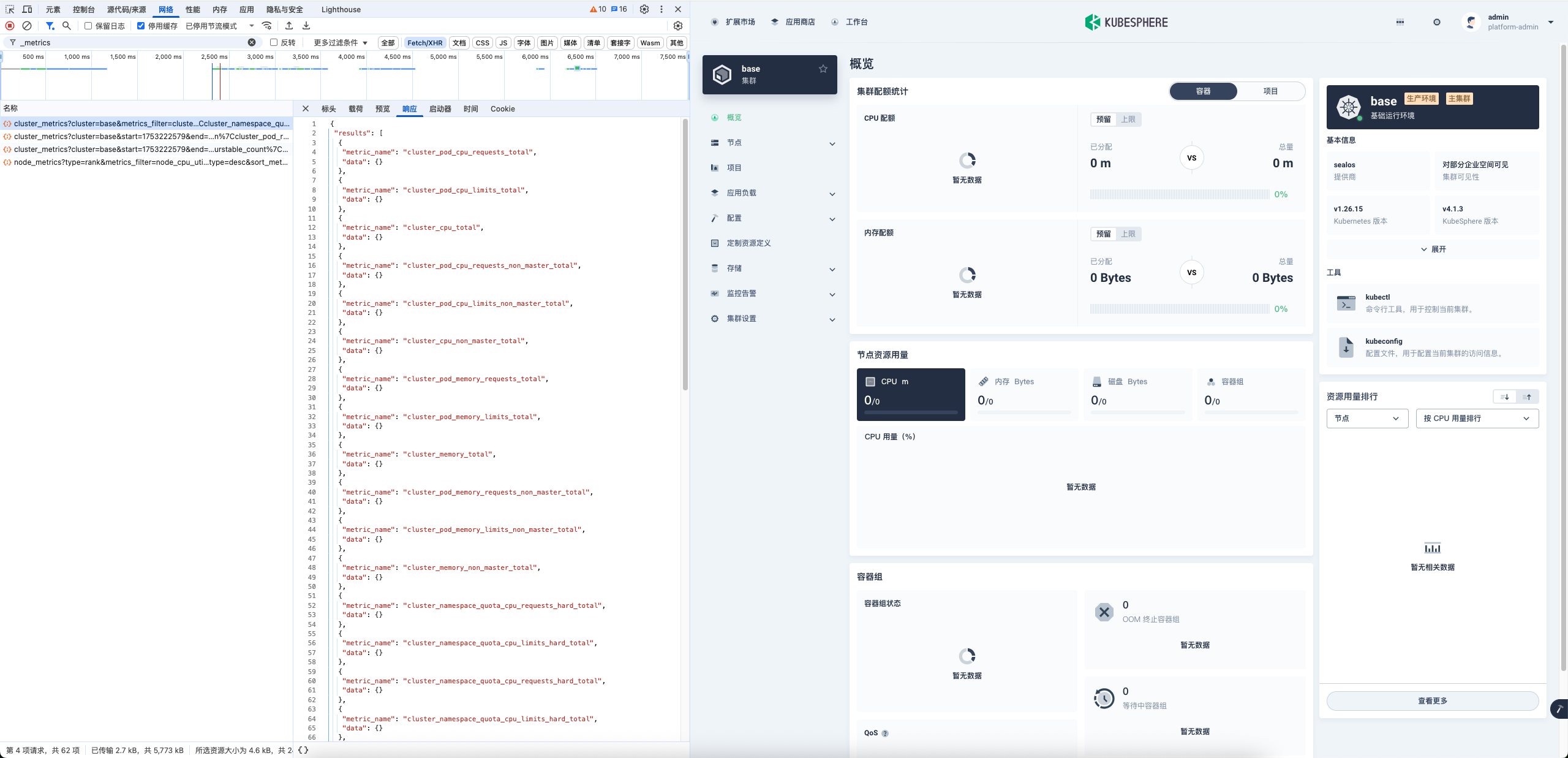
Task: Click the KubeSphere logo
Action: [1126, 22]
